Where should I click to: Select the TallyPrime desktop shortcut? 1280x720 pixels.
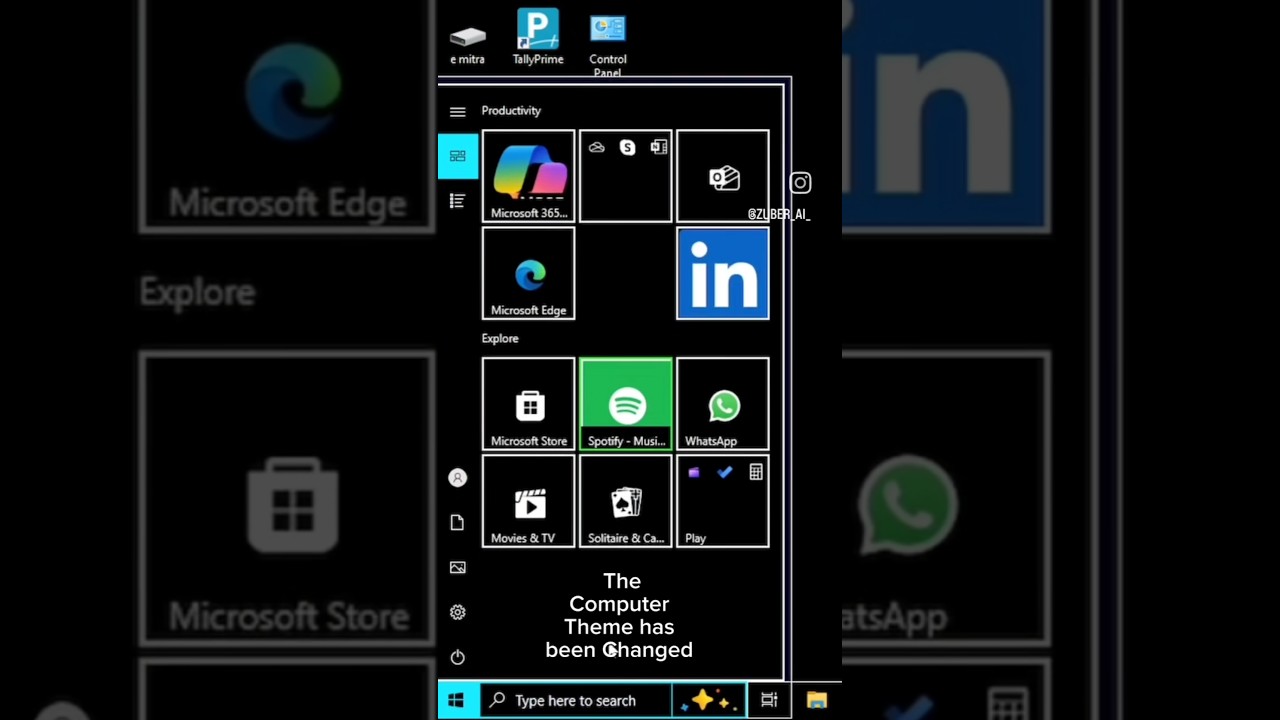(538, 37)
